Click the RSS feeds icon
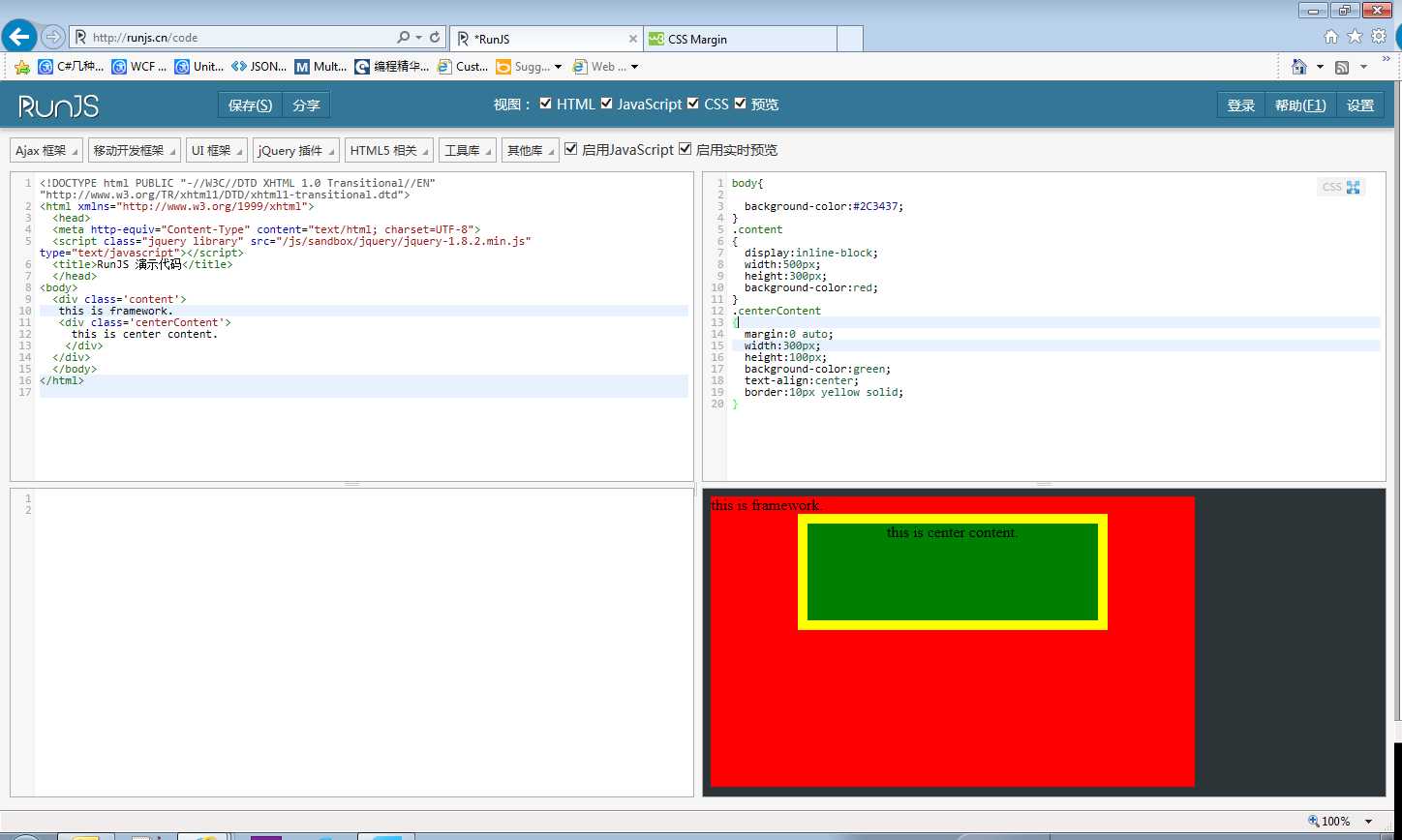Image resolution: width=1402 pixels, height=840 pixels. click(x=1342, y=68)
